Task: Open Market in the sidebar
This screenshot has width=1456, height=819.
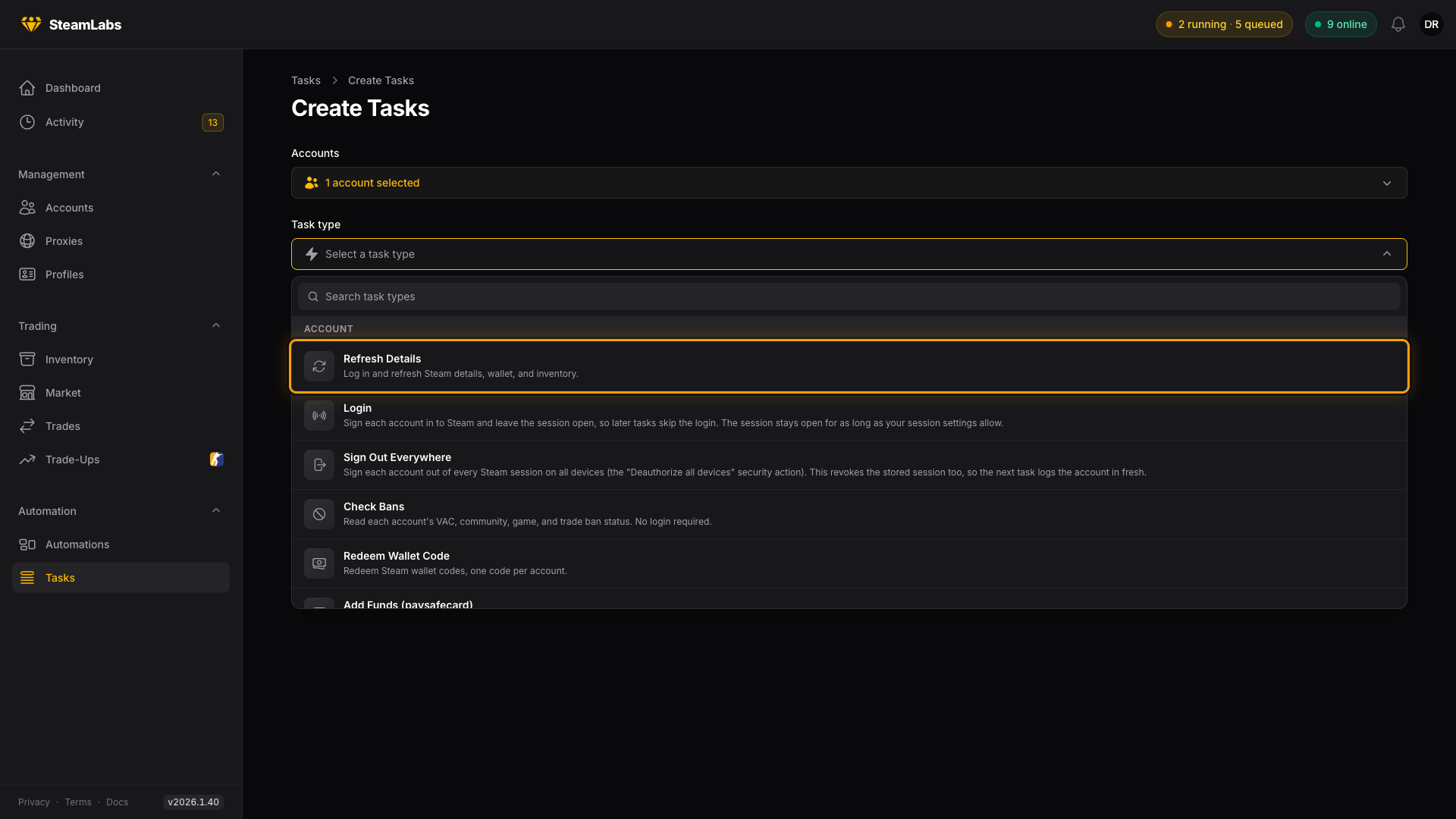Action: coord(121,393)
